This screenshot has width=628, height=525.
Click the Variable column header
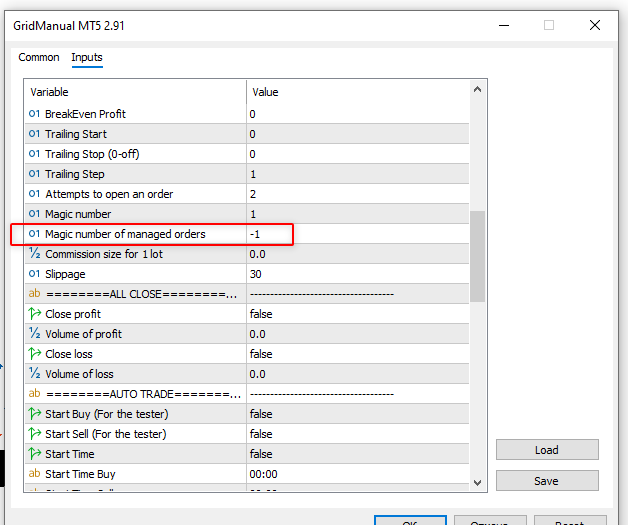click(135, 92)
